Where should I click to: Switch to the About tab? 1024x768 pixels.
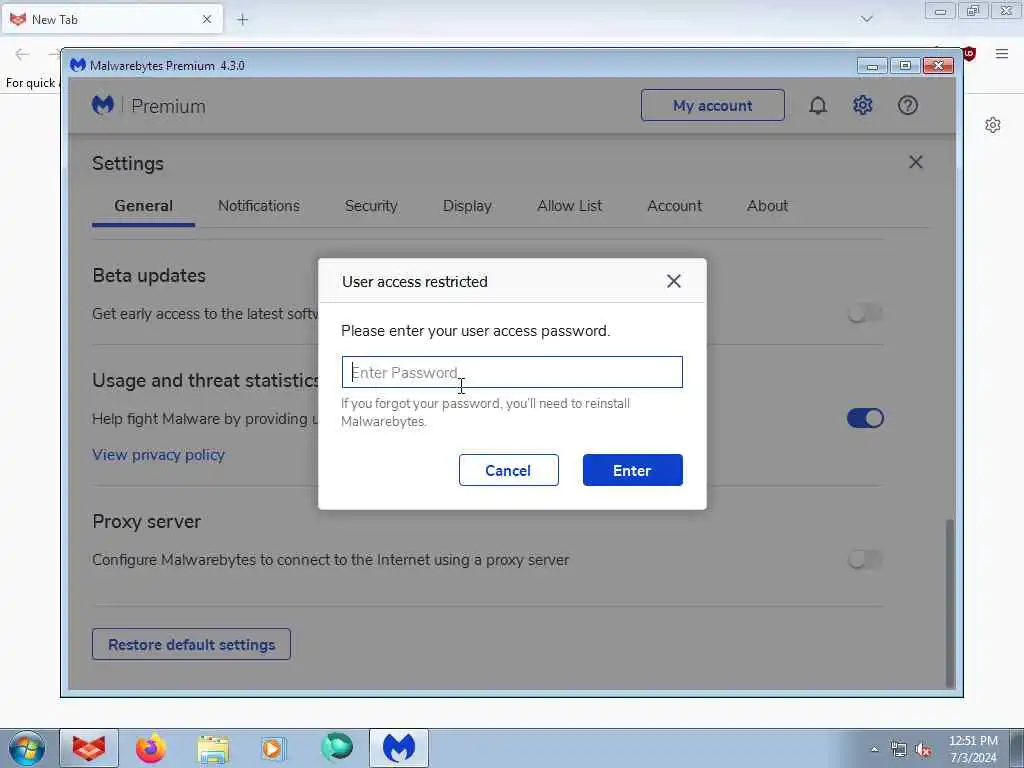(x=767, y=206)
